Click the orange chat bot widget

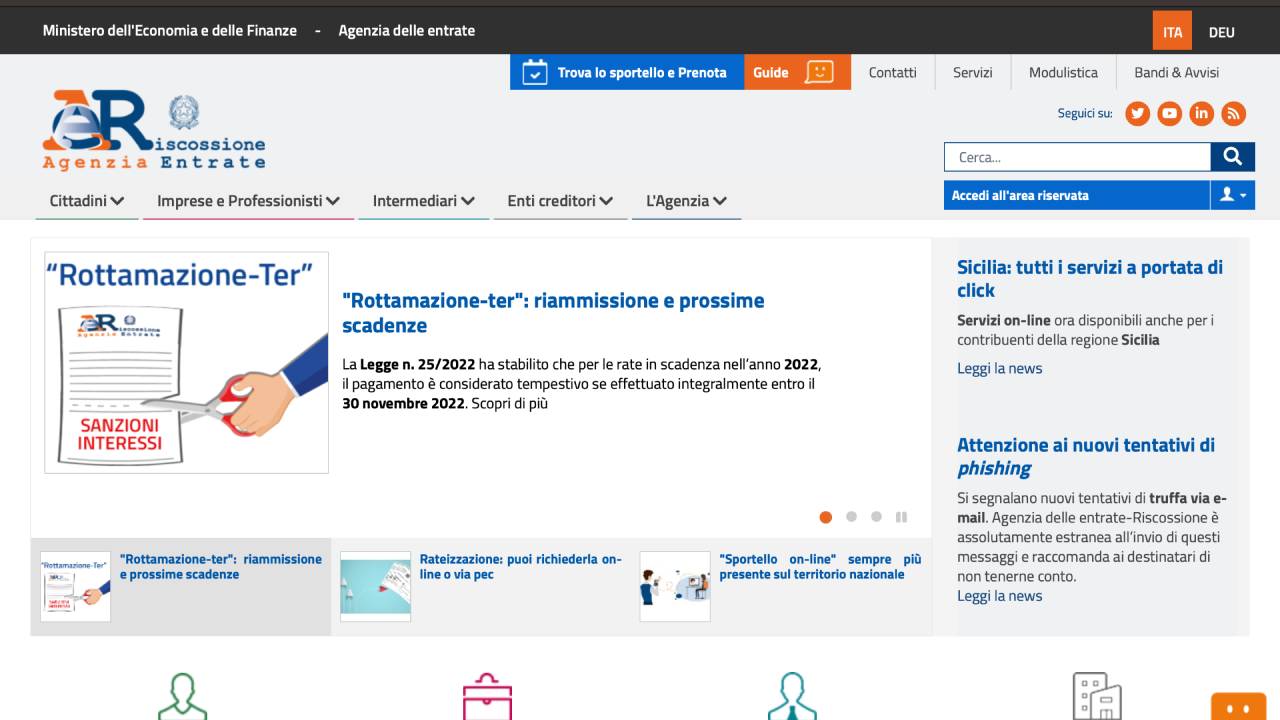pyautogui.click(x=1238, y=707)
